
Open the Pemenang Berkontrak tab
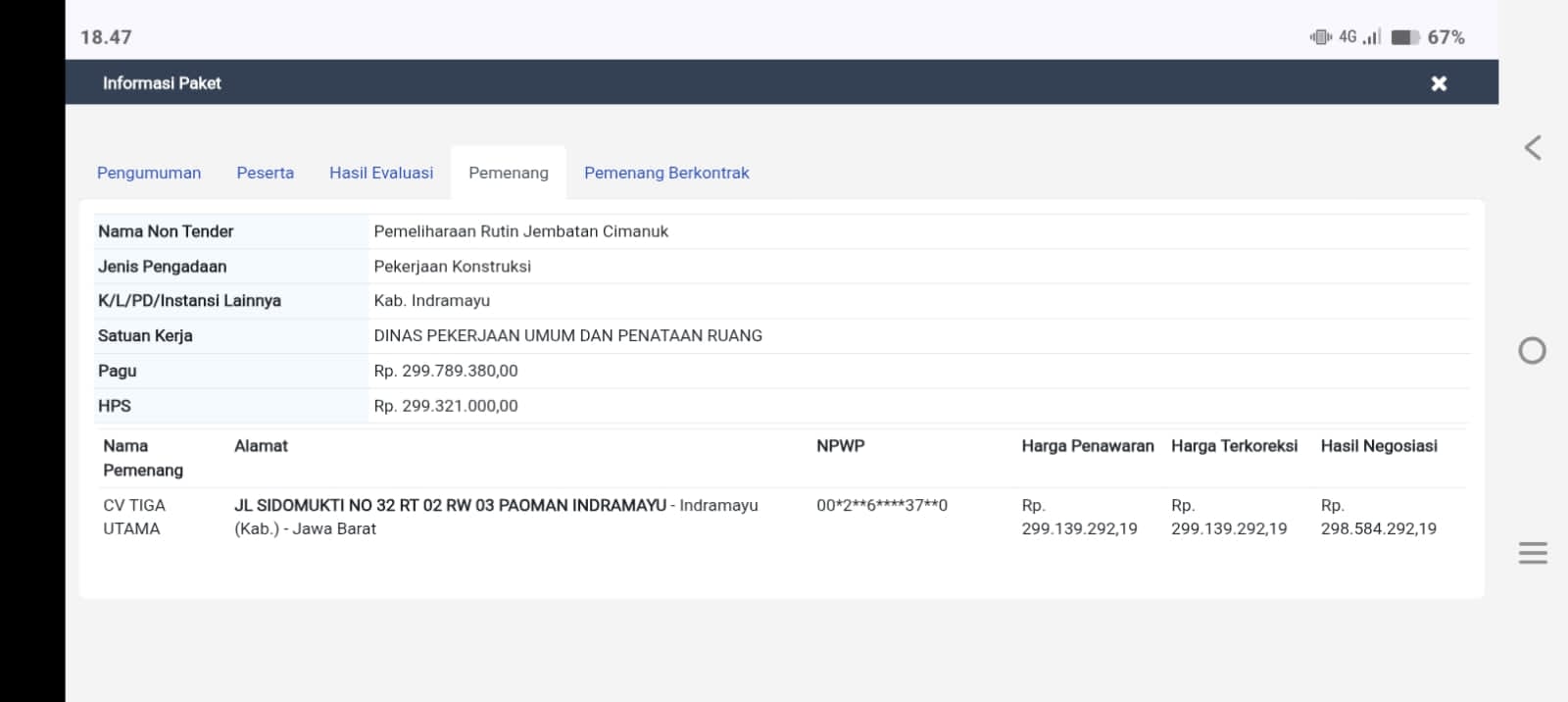pos(666,173)
